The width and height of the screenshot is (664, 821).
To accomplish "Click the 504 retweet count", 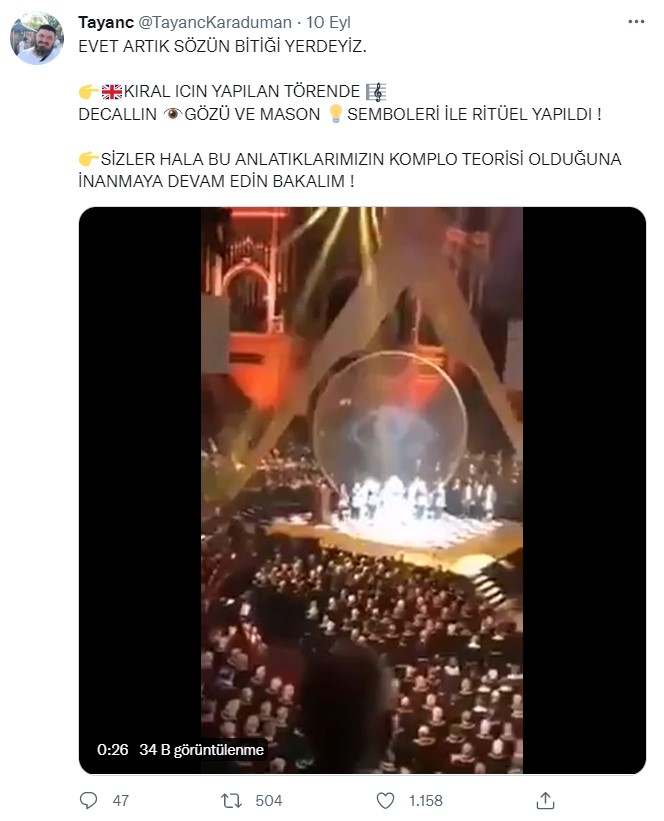I will (269, 801).
